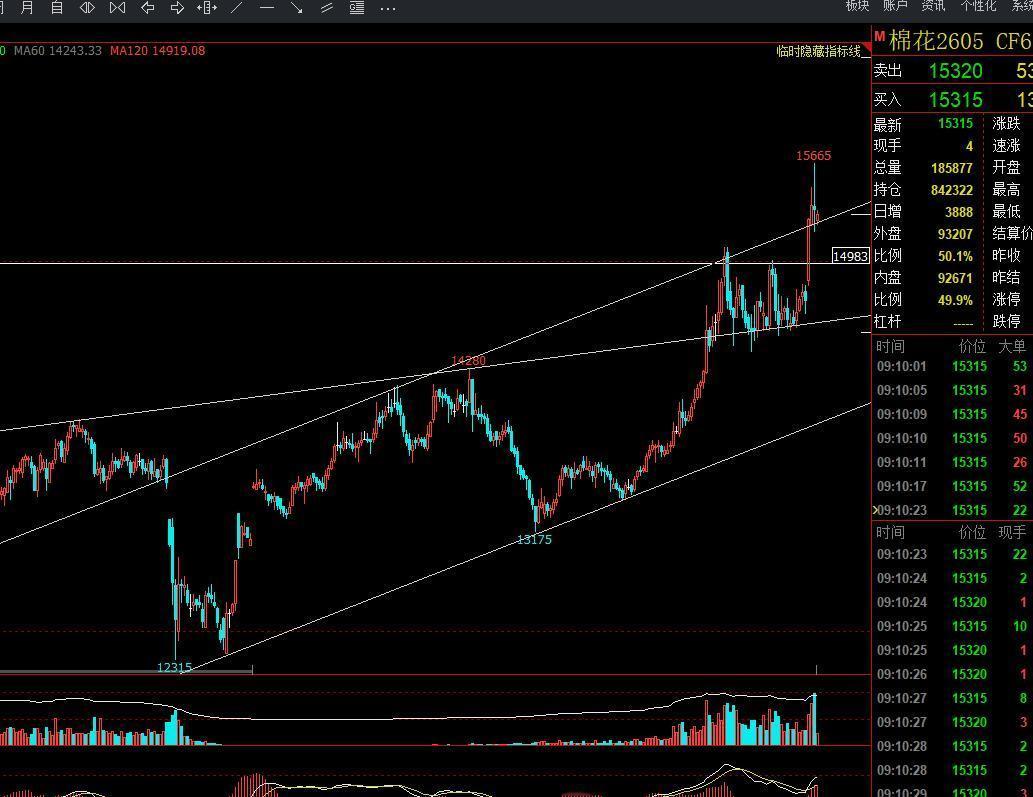This screenshot has width=1033, height=797.
Task: Open the text note list toolbar icon
Action: (357, 8)
